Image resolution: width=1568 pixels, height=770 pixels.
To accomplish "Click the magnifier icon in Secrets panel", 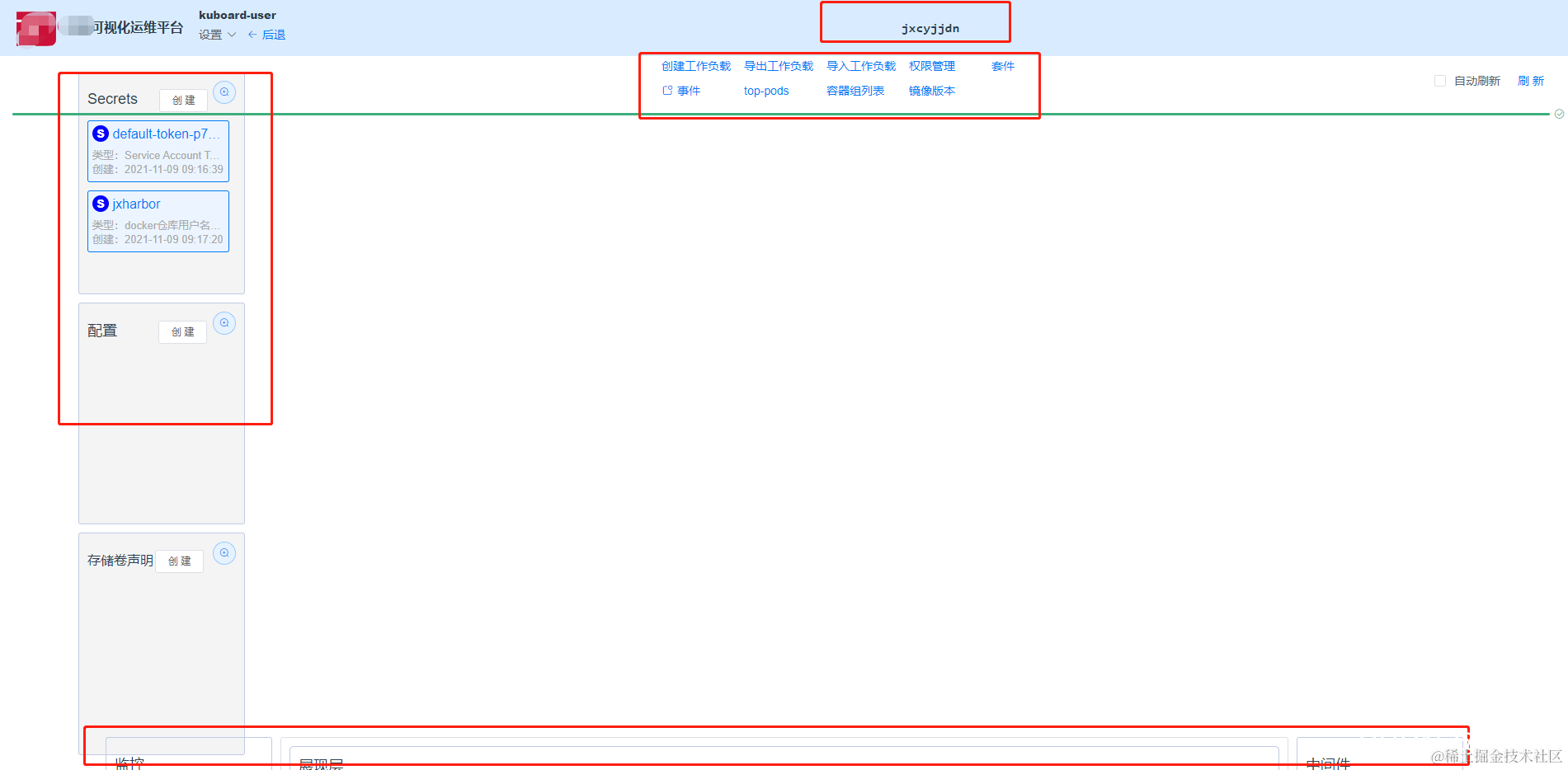I will tap(224, 92).
